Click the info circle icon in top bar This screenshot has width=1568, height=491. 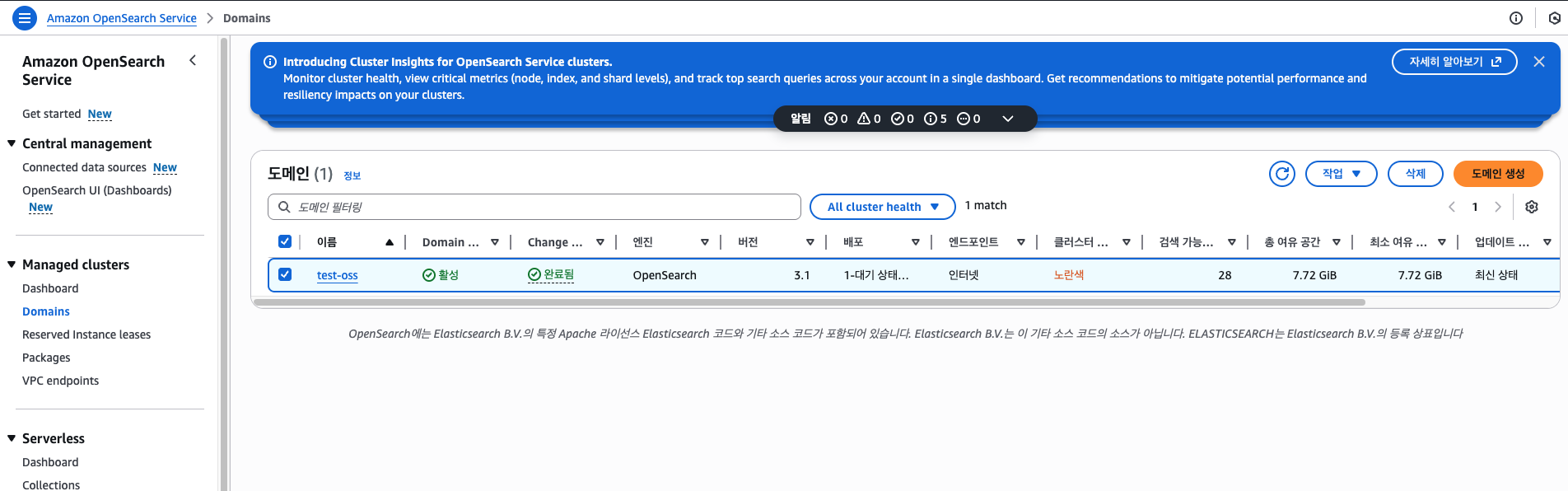(x=1515, y=18)
